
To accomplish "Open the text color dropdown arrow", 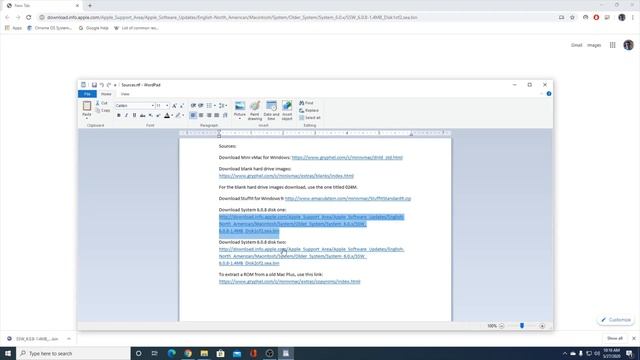I will [x=172, y=116].
